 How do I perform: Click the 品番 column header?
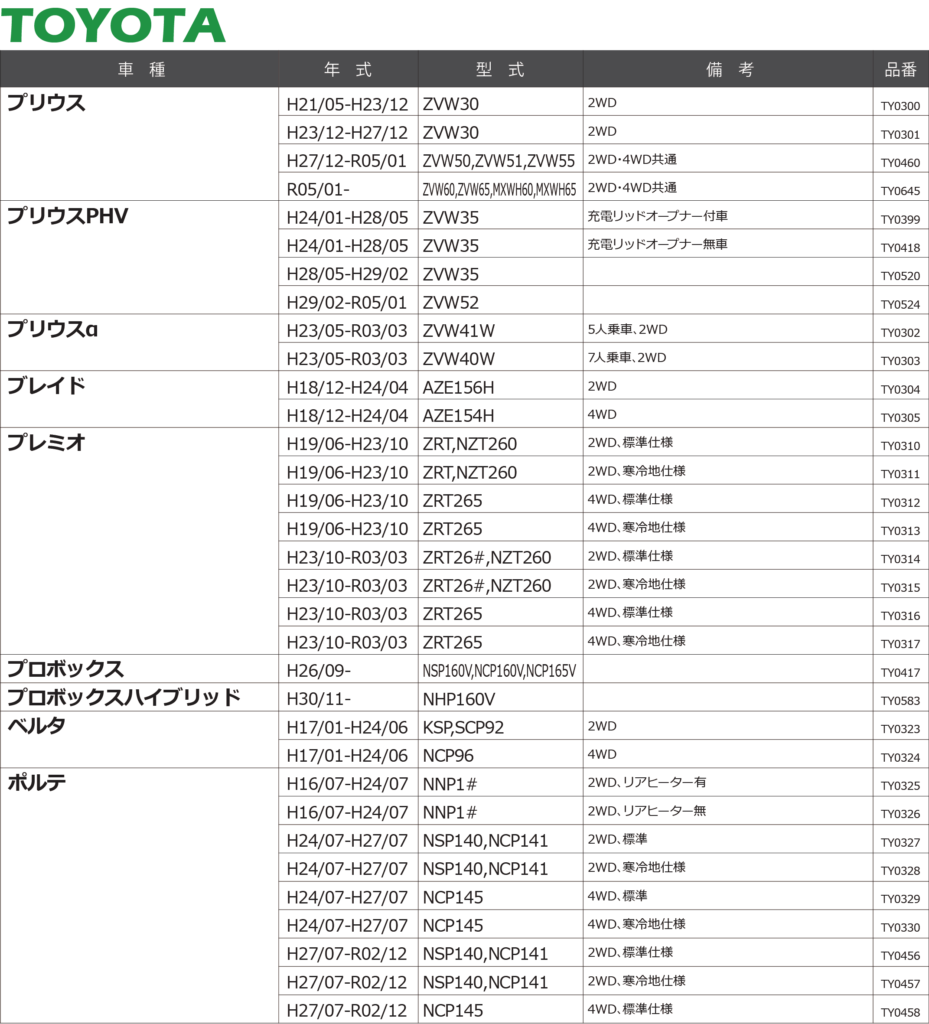pyautogui.click(x=900, y=69)
